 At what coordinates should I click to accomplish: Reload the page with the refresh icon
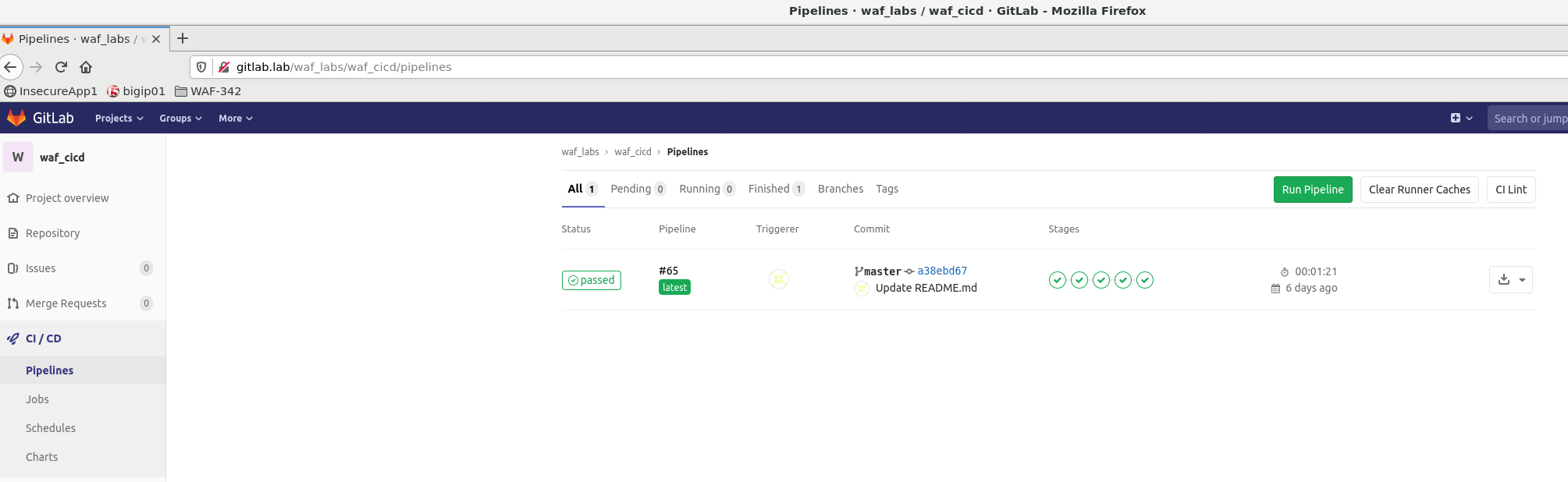coord(61,67)
